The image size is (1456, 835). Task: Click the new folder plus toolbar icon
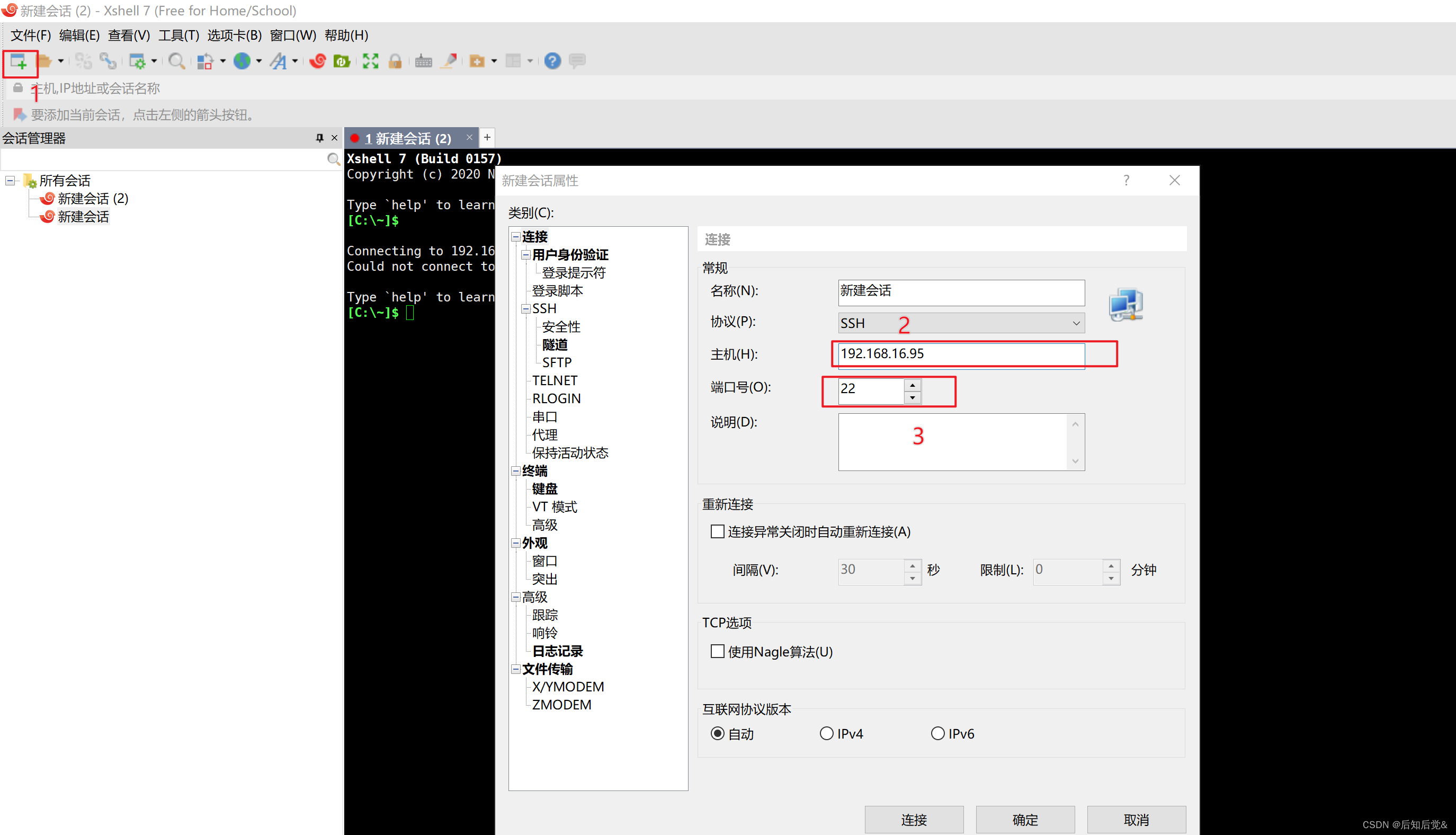pos(477,61)
